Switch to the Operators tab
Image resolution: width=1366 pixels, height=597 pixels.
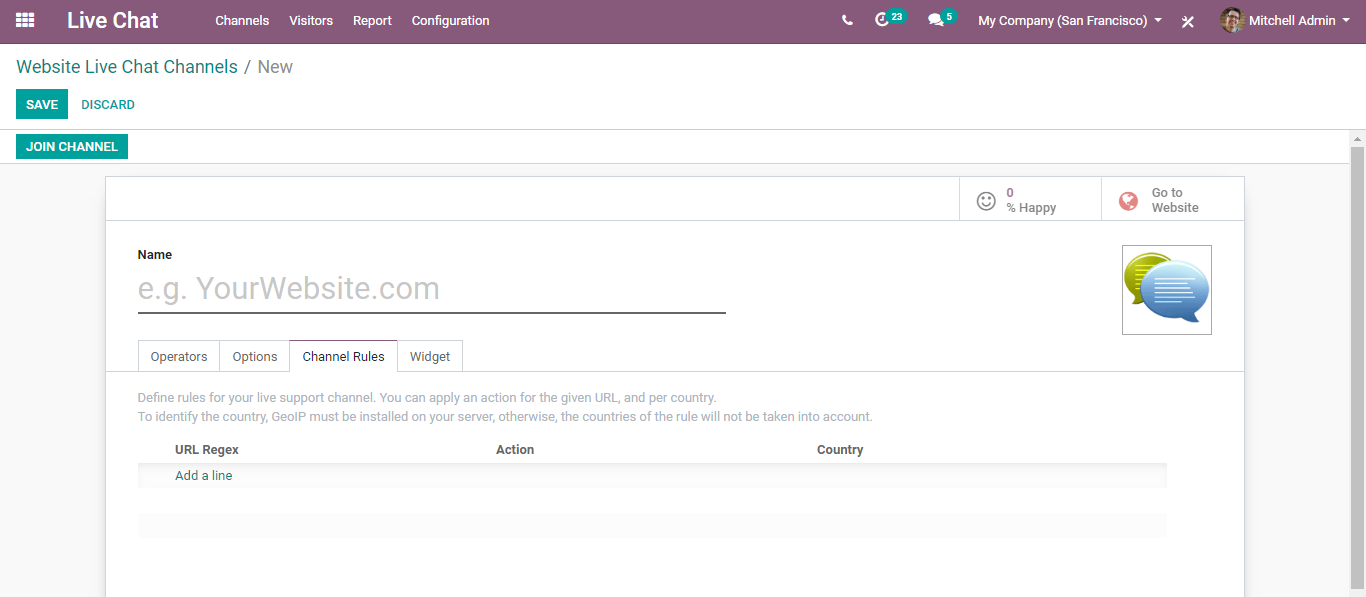179,356
